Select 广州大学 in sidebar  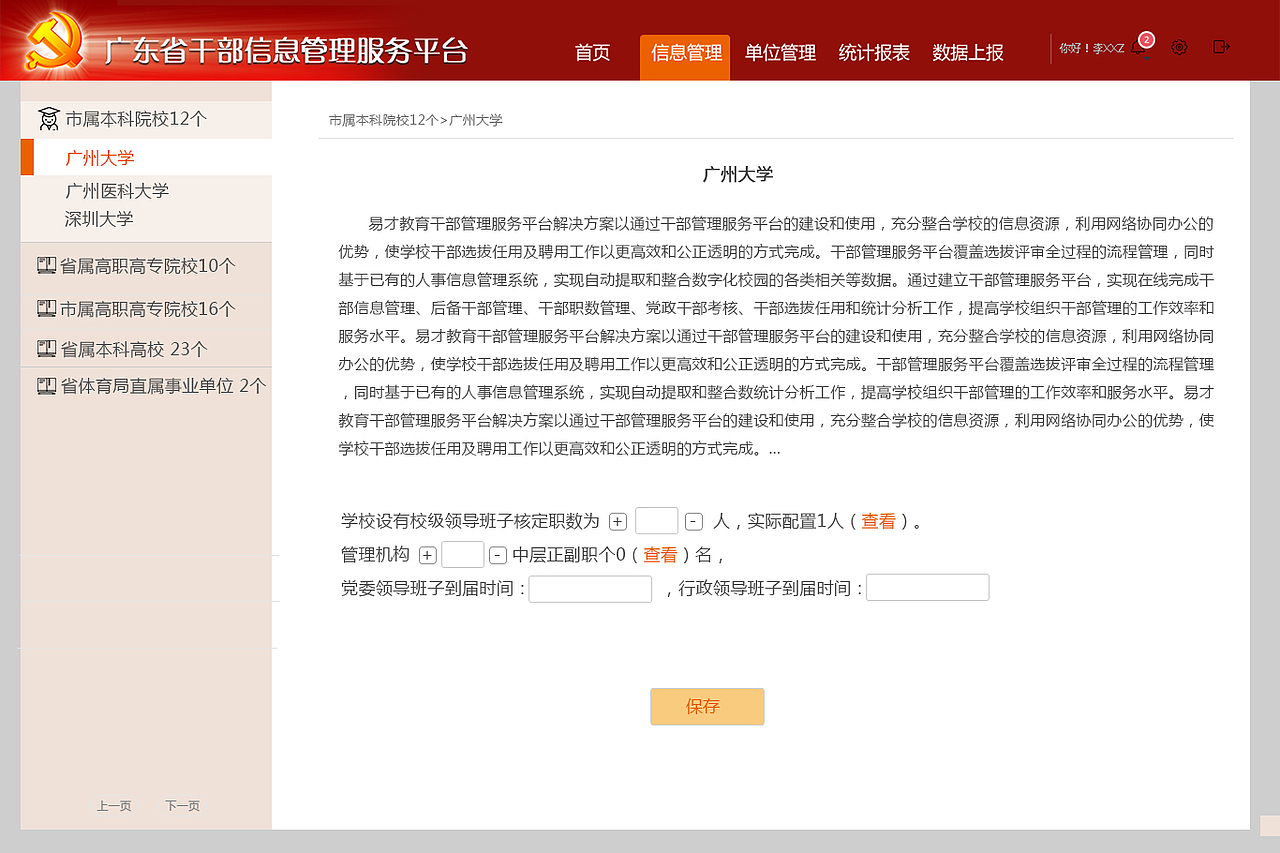[x=146, y=157]
